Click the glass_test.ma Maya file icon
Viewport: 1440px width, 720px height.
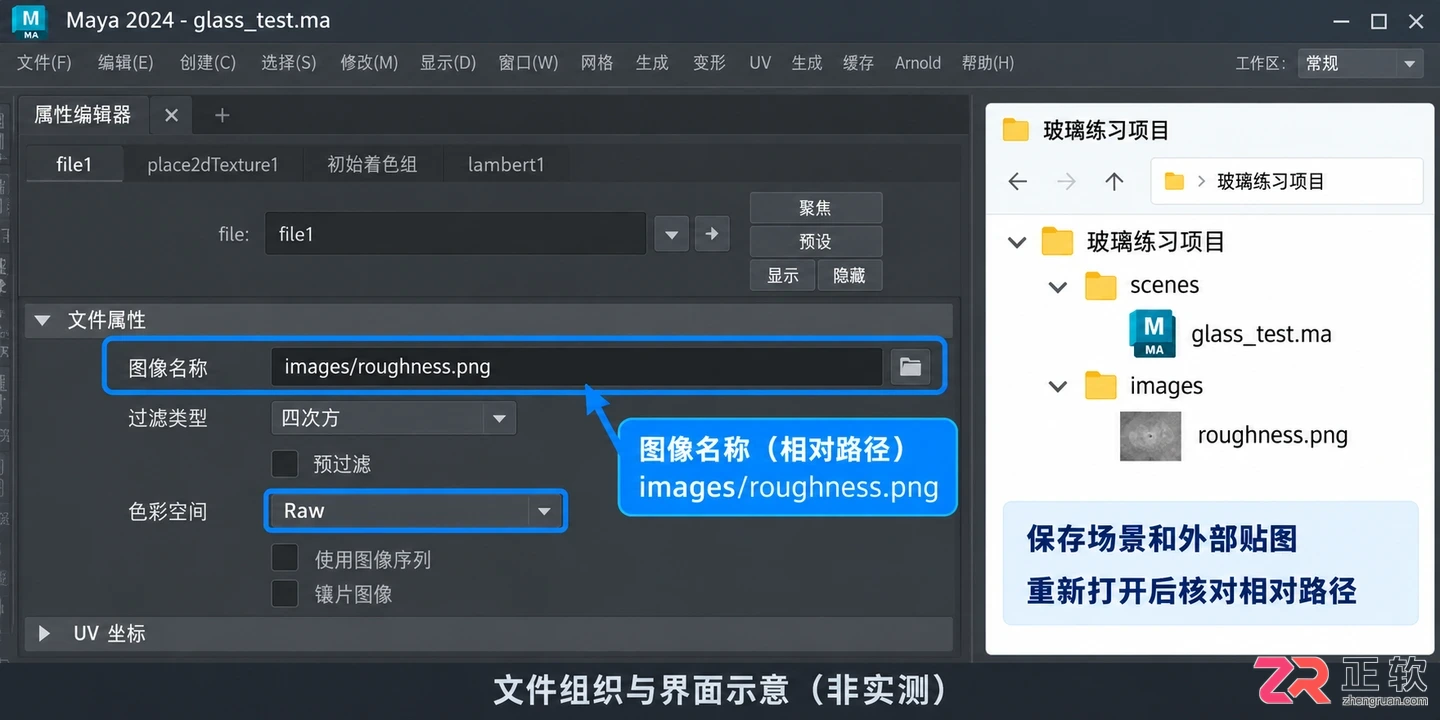pos(1153,334)
